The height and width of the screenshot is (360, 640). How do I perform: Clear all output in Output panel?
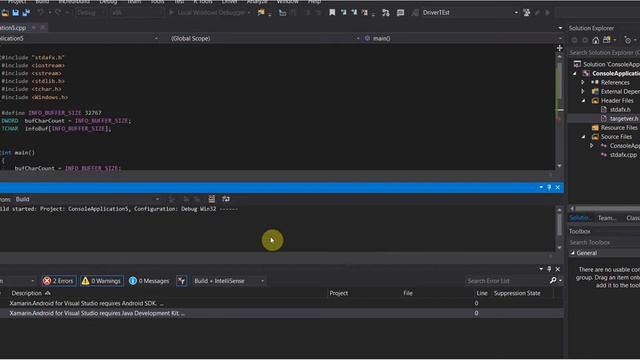[211, 199]
